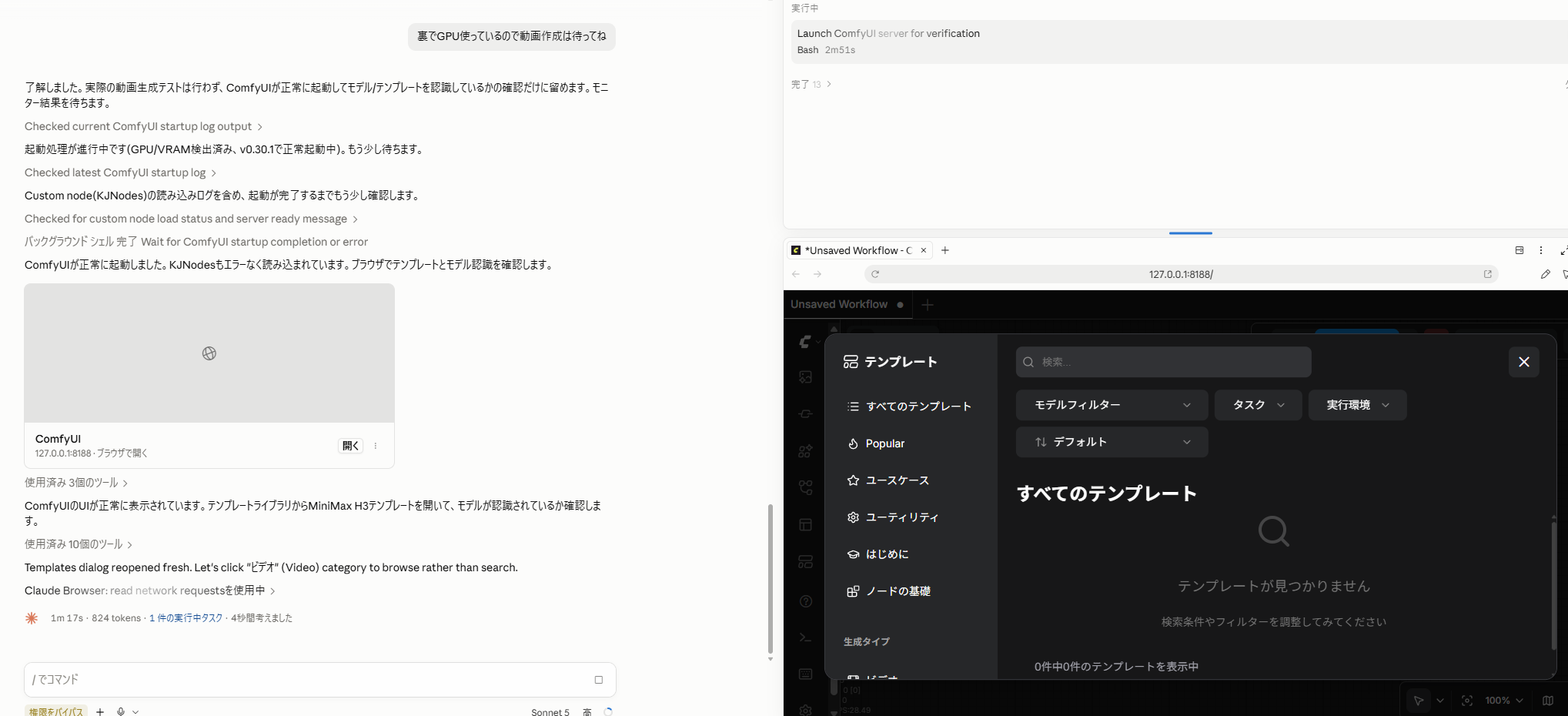Open the Launch ComfyUI server task row

[1179, 42]
